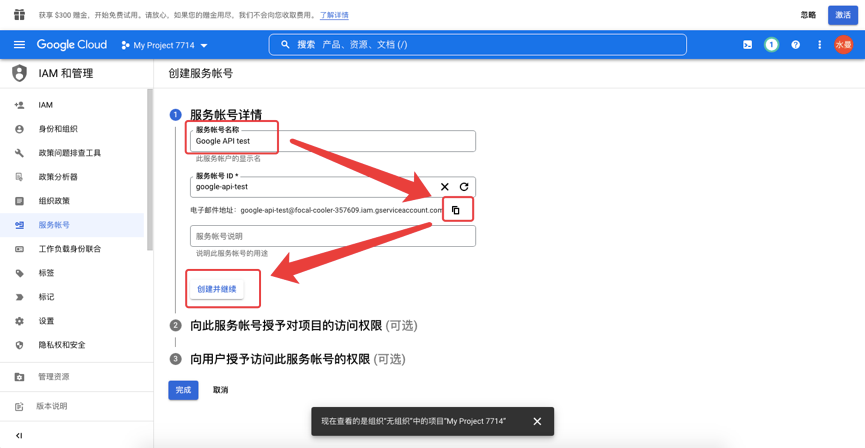Click the IAM 和管理 shield icon
This screenshot has height=448, width=865.
click(x=19, y=73)
